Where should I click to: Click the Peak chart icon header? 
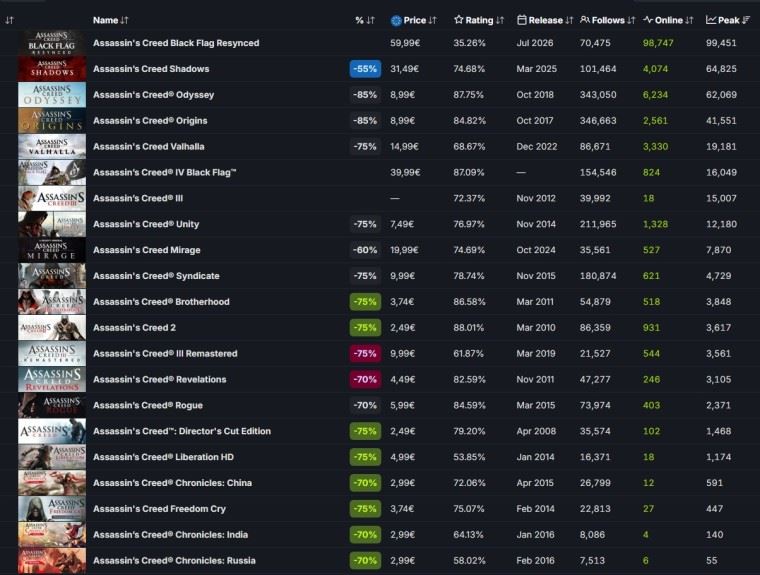point(711,20)
